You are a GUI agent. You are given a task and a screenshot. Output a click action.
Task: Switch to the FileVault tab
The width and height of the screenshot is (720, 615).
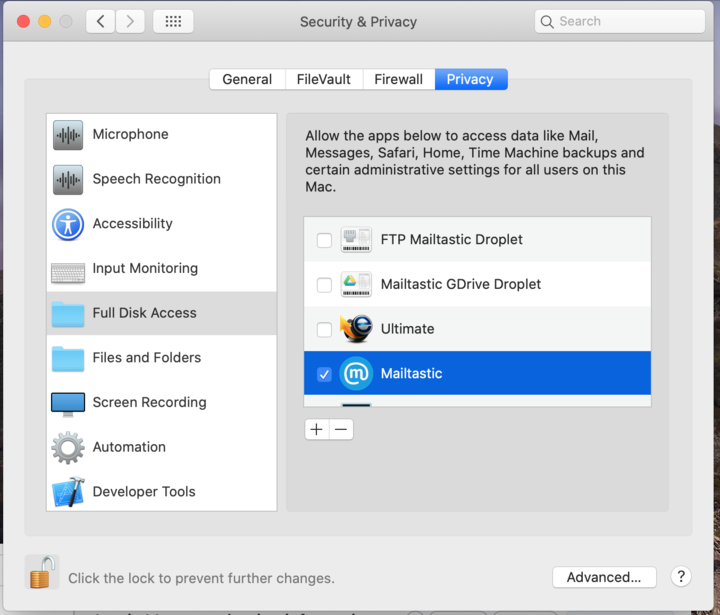coord(324,79)
